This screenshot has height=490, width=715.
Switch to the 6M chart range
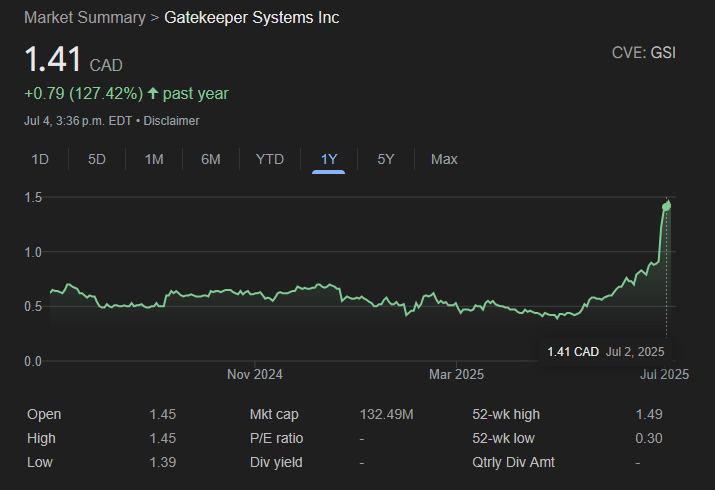tap(211, 159)
